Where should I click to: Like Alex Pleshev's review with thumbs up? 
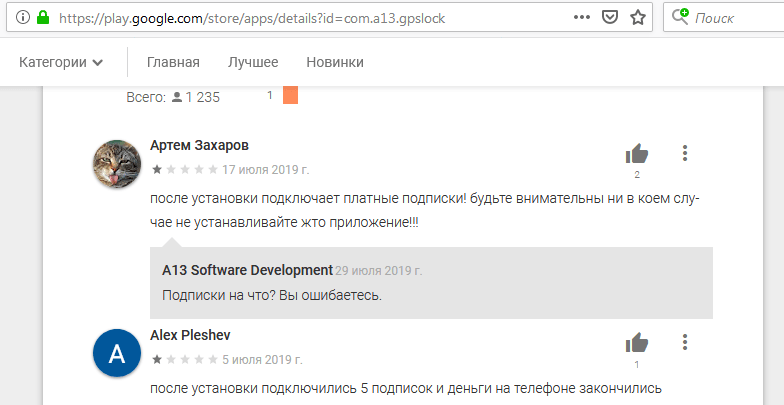coord(637,343)
